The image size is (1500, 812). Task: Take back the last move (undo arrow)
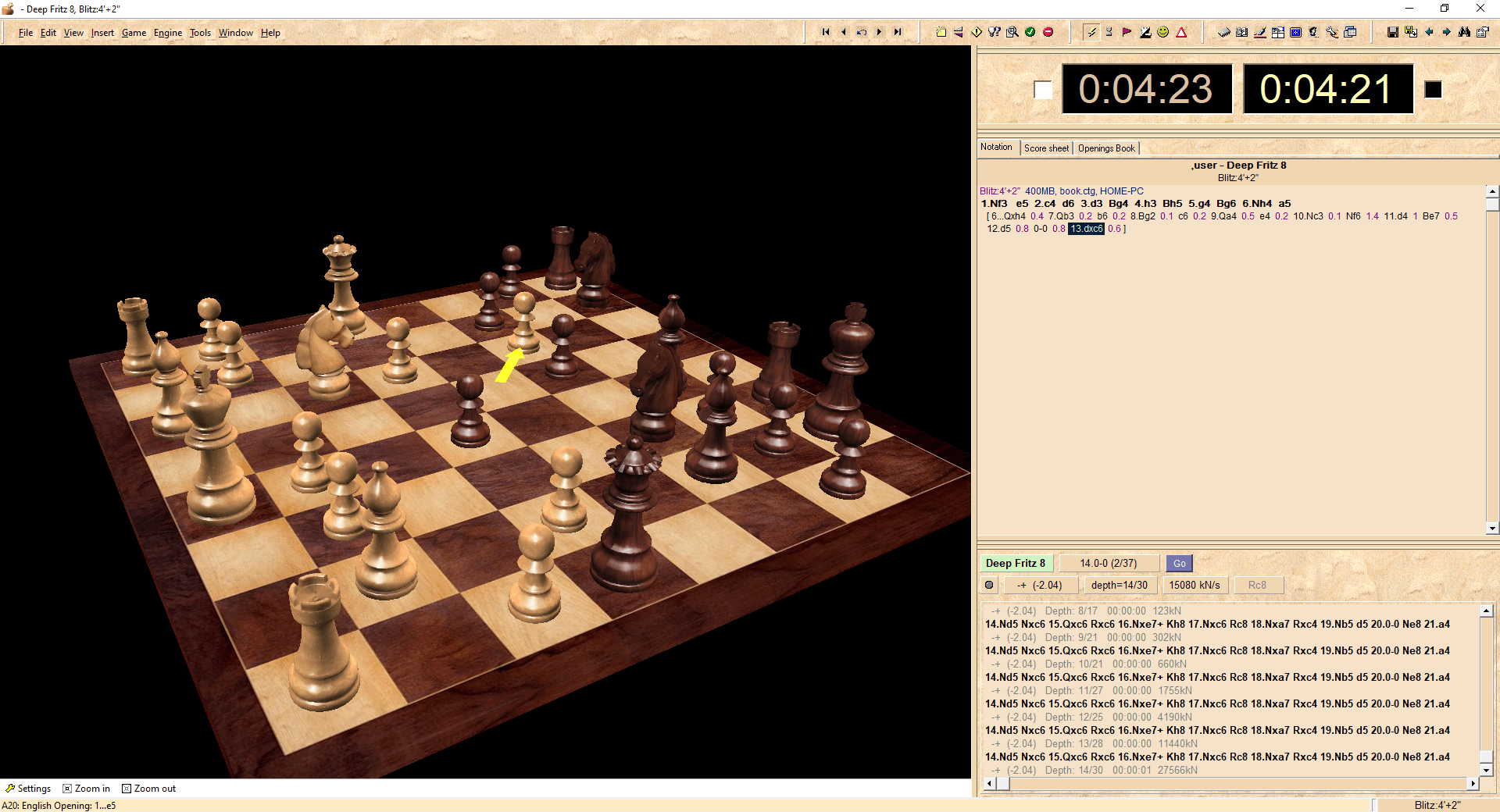pos(862,32)
